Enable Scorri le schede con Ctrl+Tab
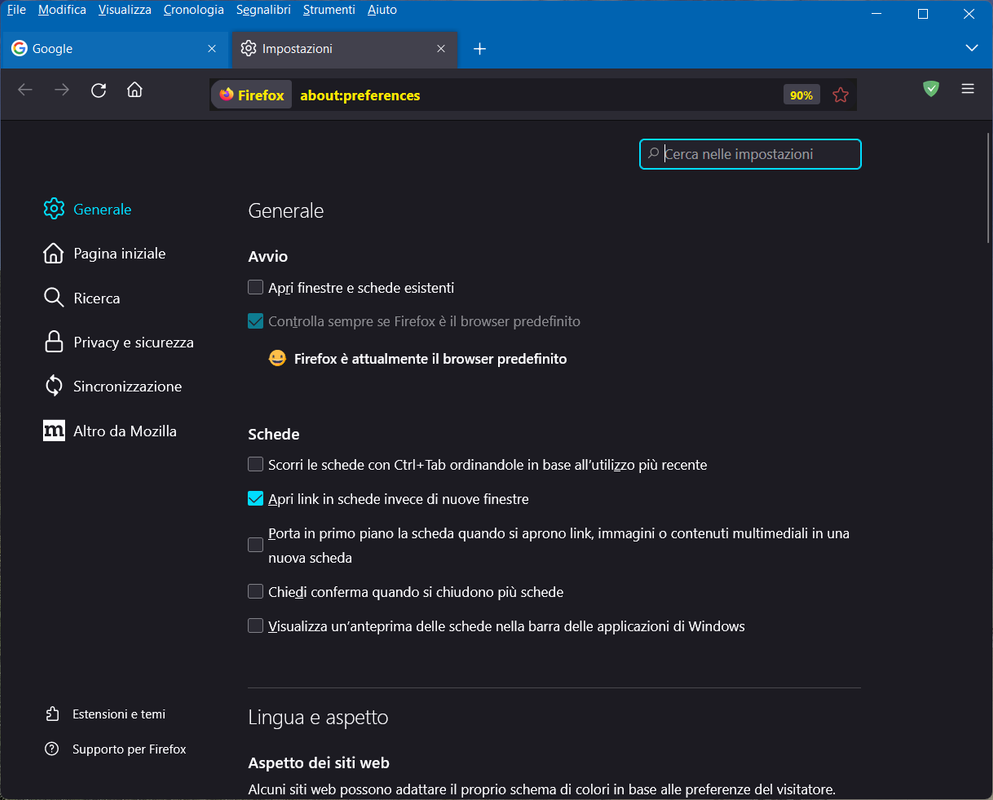Viewport: 993px width, 800px height. pos(255,464)
